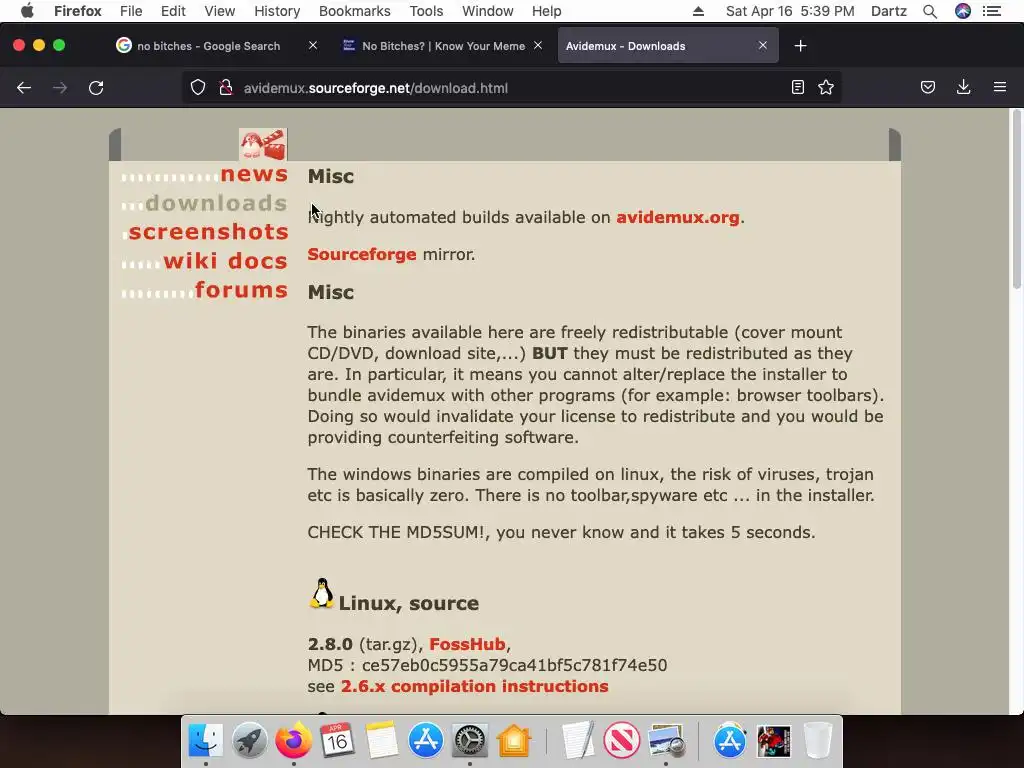The width and height of the screenshot is (1024, 768).
Task: Click the Dartz user name
Action: (x=889, y=11)
